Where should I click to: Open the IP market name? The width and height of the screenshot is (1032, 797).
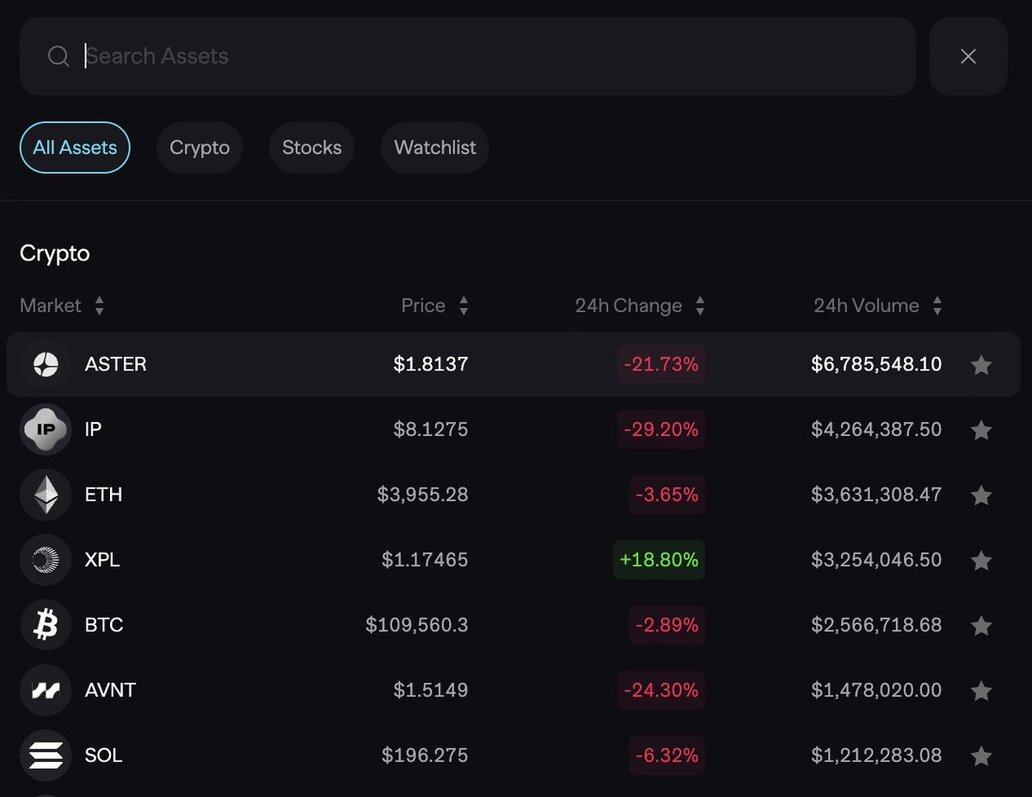(x=93, y=429)
